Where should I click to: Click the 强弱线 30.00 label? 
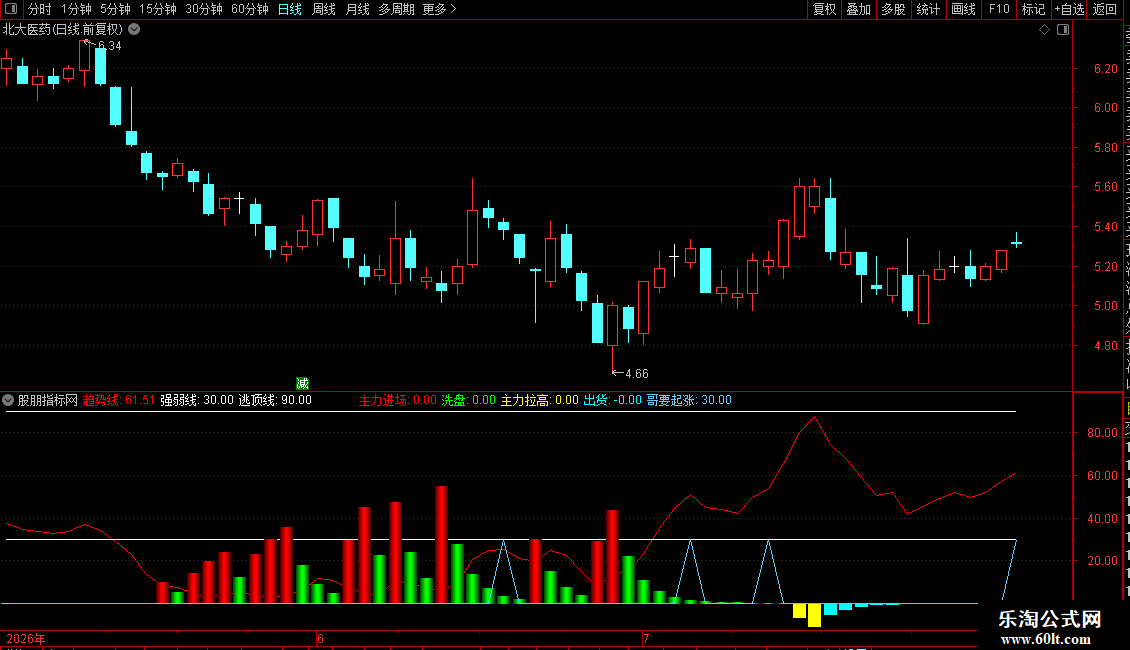(x=197, y=400)
